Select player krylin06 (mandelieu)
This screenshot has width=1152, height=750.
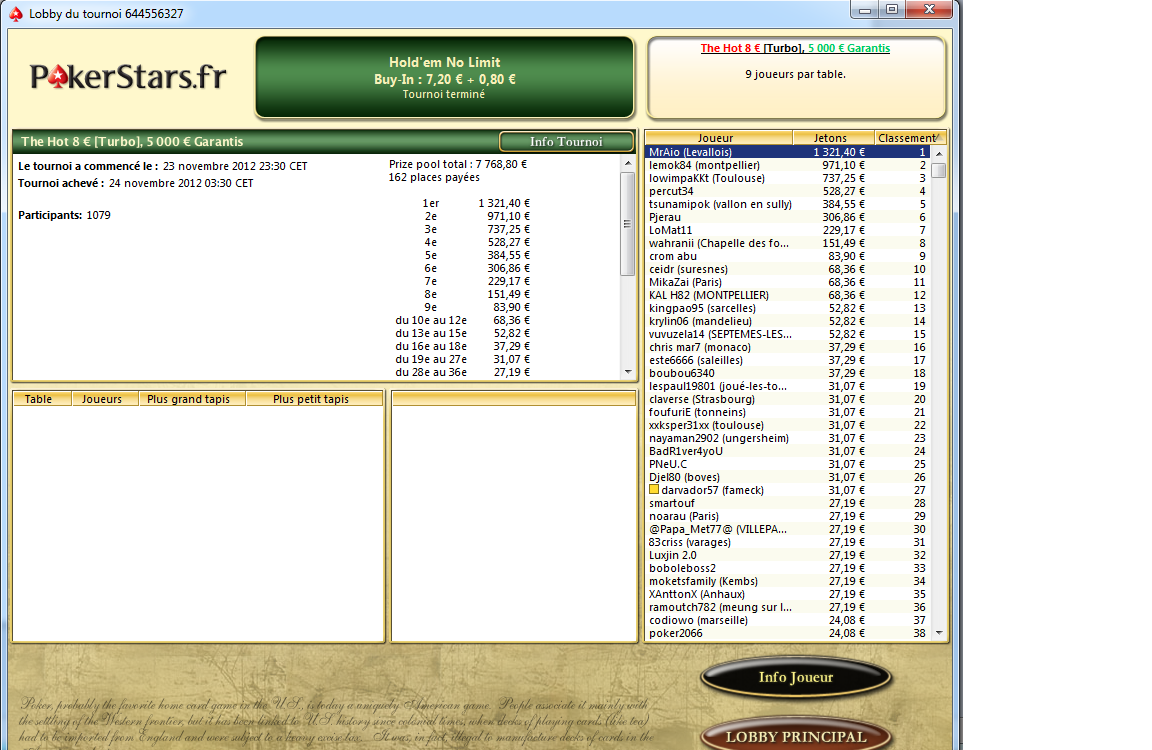[x=787, y=321]
